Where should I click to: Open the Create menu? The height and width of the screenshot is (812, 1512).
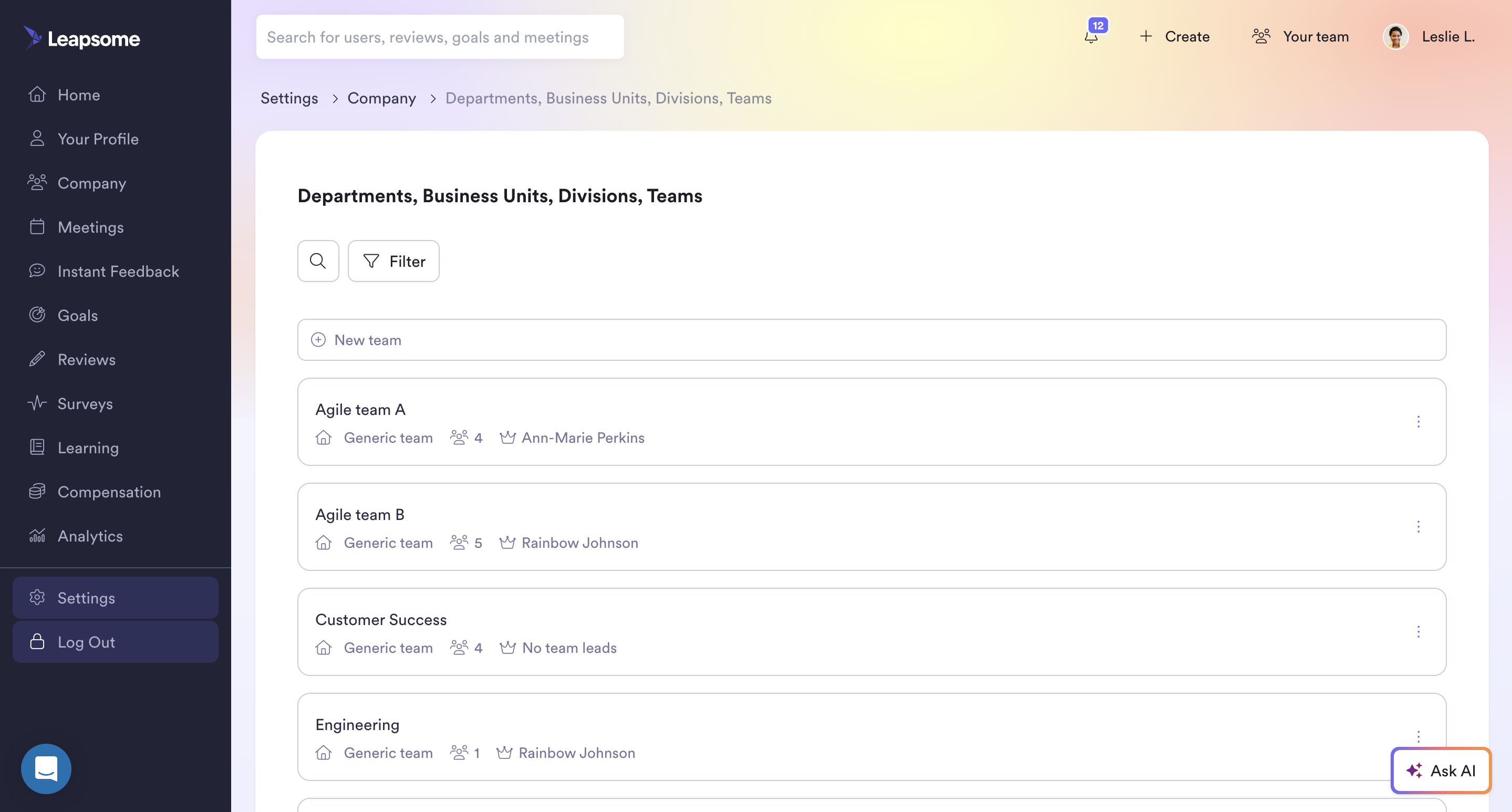(x=1175, y=37)
